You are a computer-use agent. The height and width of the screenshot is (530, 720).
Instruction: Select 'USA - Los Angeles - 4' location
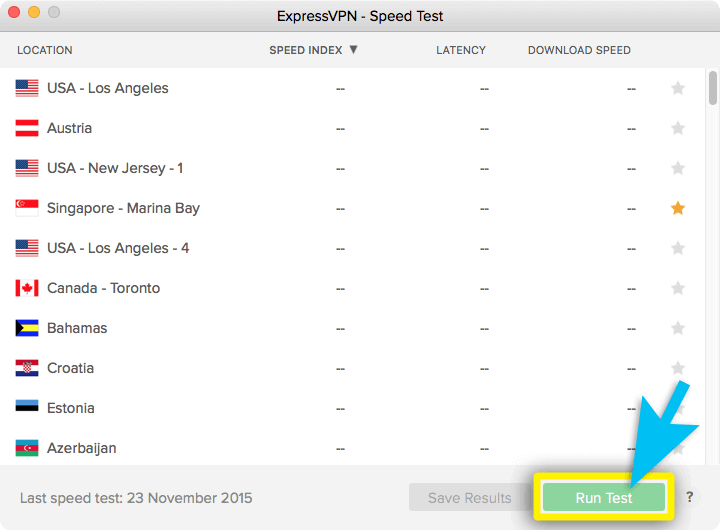[x=118, y=248]
